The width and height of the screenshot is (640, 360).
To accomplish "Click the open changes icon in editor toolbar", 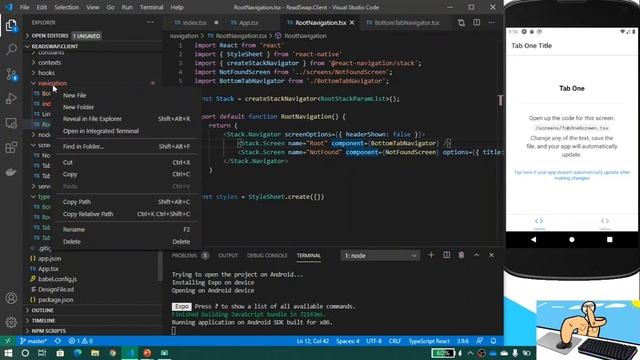I will point(461,23).
